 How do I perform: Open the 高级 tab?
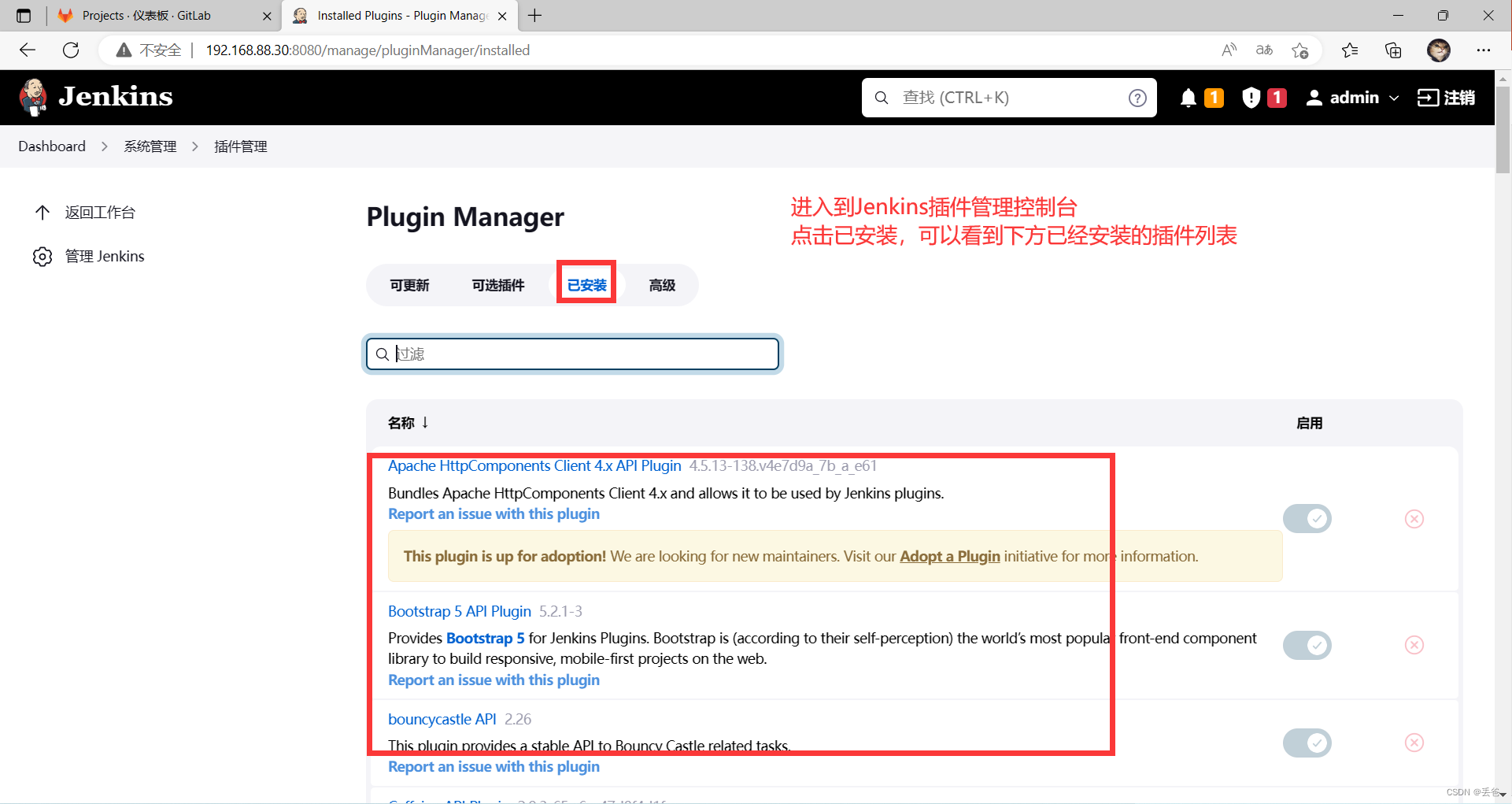662,285
